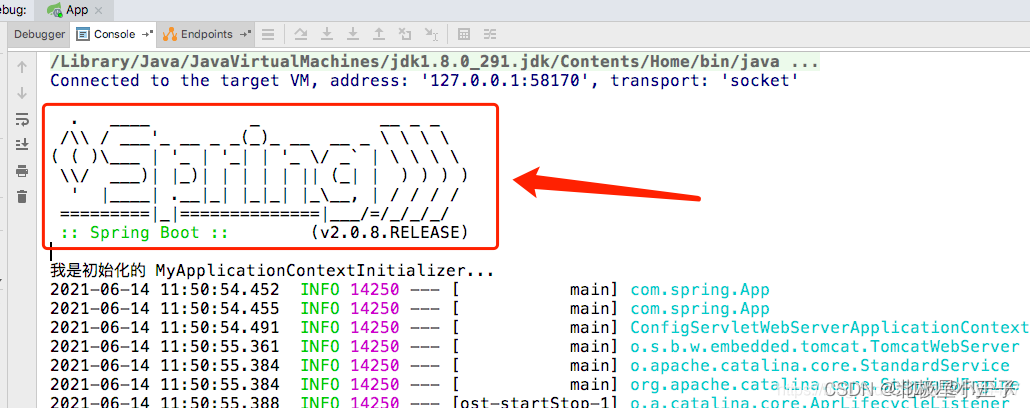Screen dimensions: 1030x408
Task: Close the App debug session tab
Action: 99,11
